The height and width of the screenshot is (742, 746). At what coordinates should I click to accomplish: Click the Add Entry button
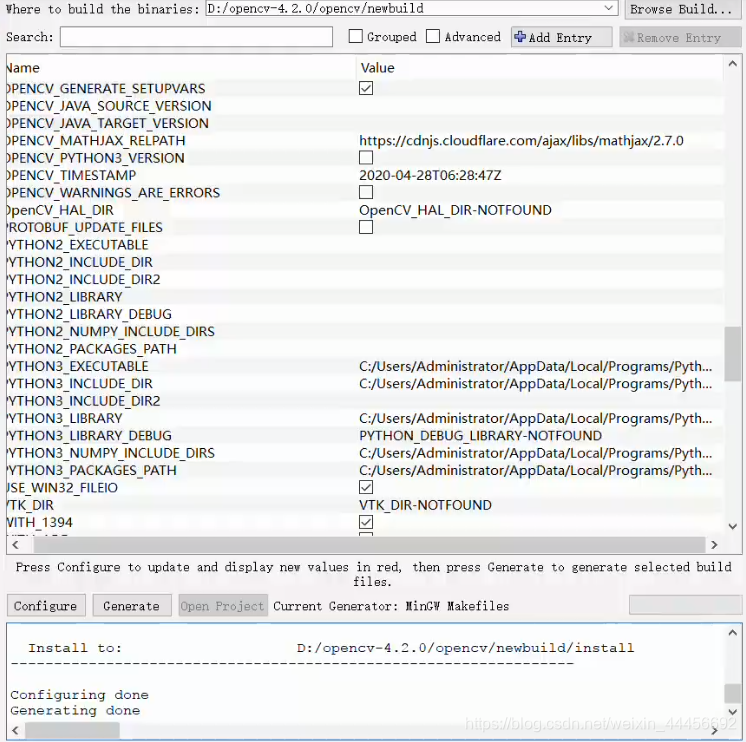561,37
